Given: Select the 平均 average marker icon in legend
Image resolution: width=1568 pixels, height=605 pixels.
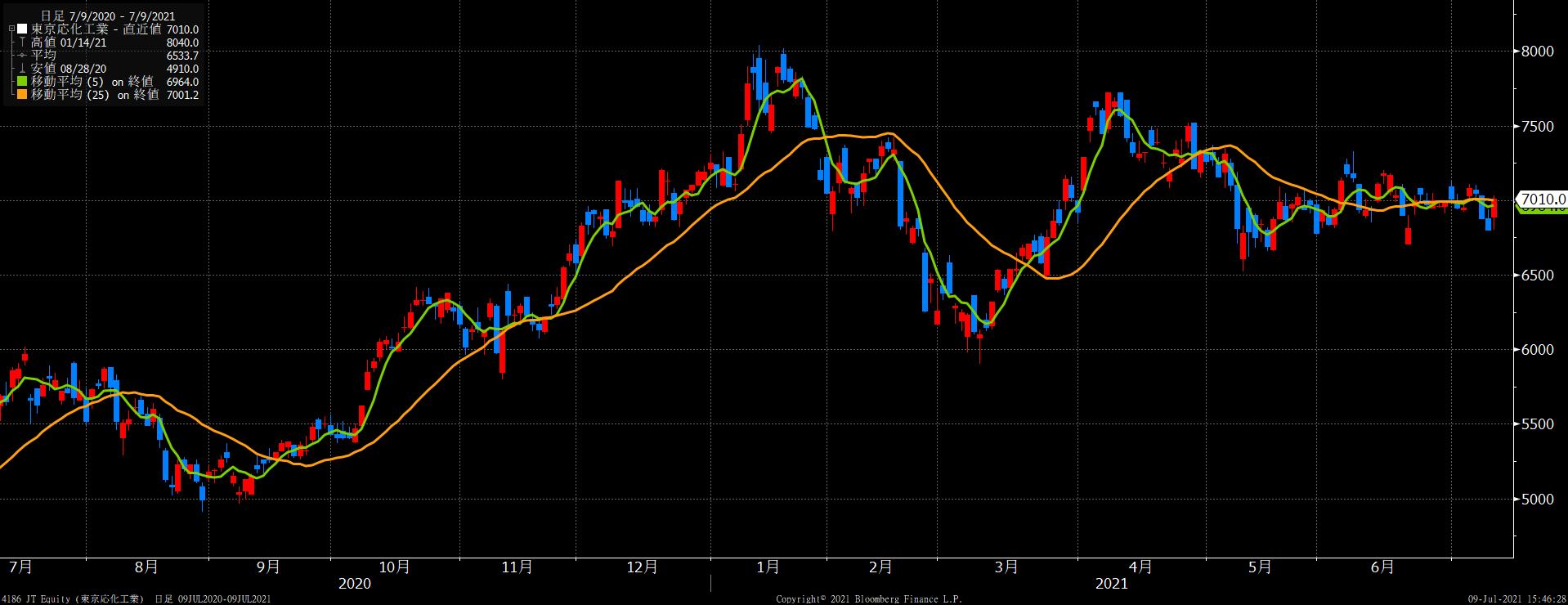Looking at the screenshot, I should [x=22, y=56].
